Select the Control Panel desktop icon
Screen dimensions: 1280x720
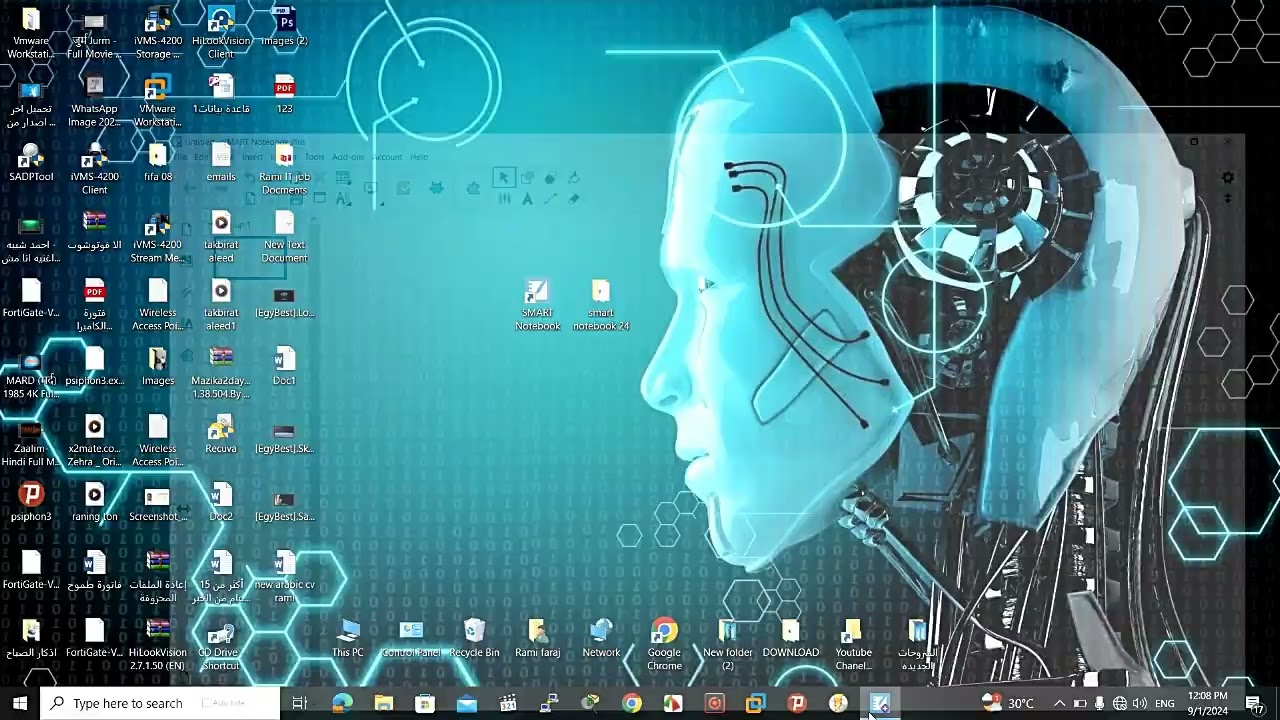411,639
